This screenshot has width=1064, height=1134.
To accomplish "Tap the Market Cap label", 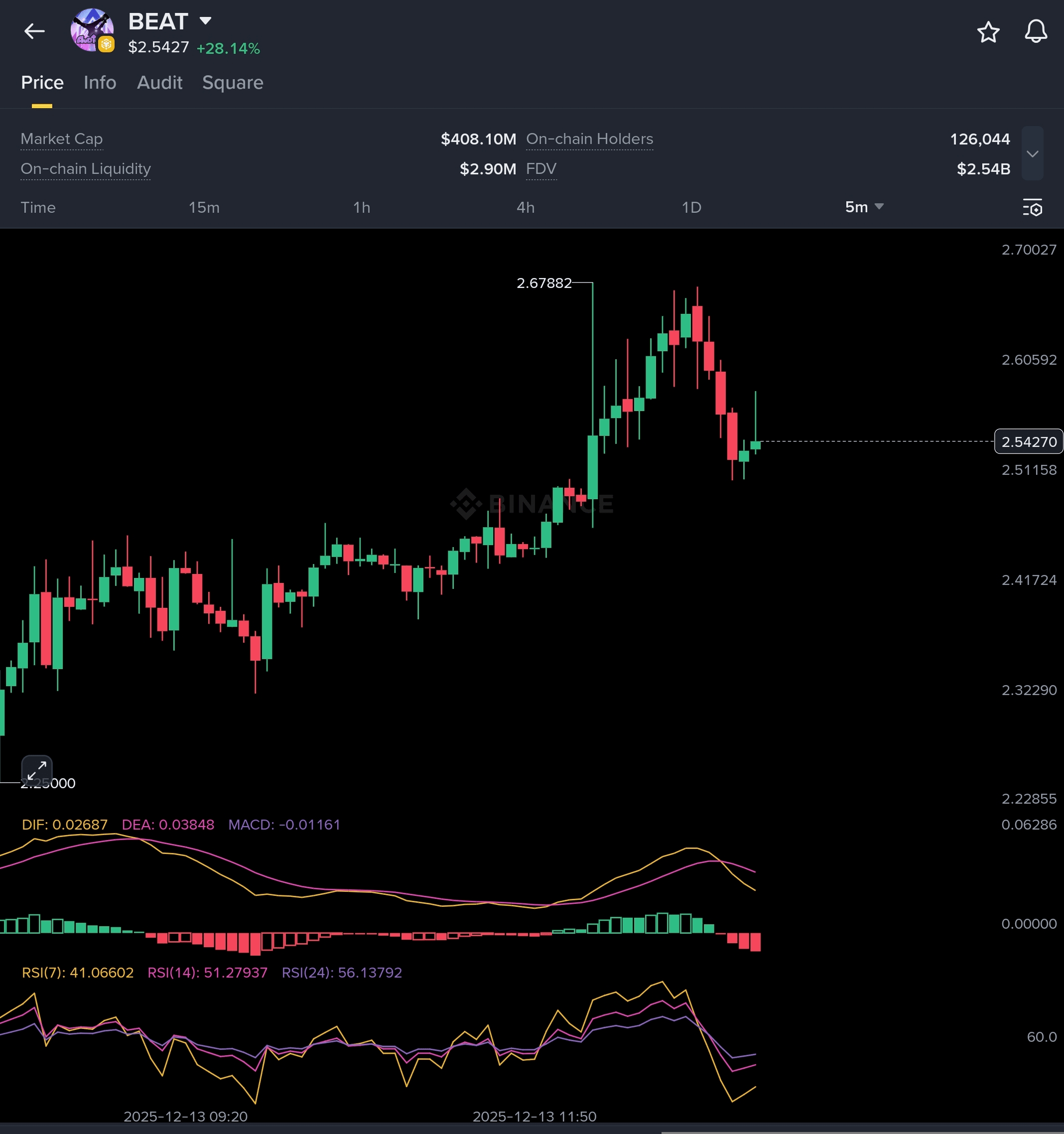I will tap(62, 139).
